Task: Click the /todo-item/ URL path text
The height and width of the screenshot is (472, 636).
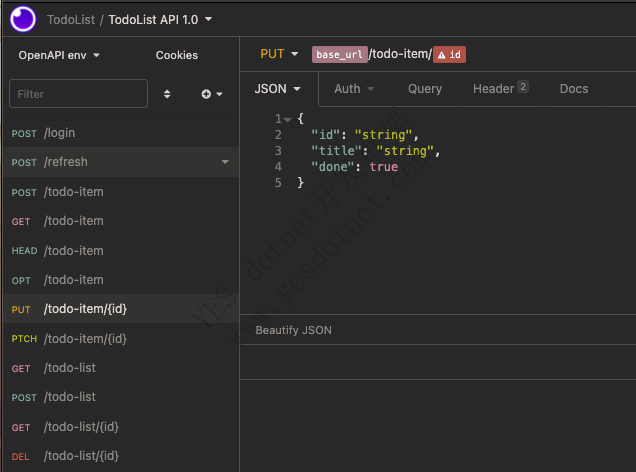Action: tap(400, 54)
